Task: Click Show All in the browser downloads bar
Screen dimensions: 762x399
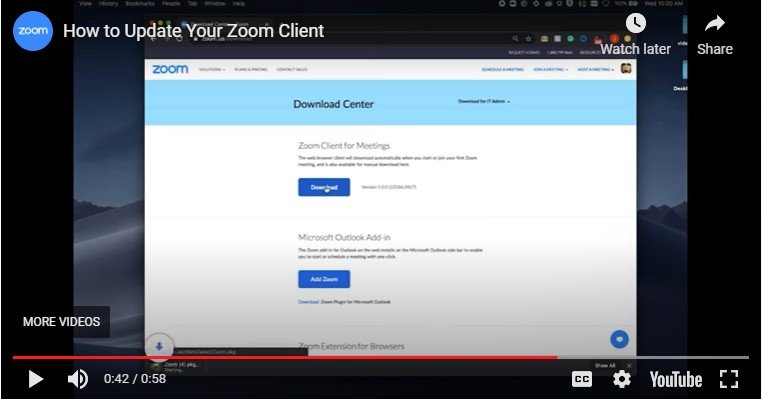Action: [605, 365]
